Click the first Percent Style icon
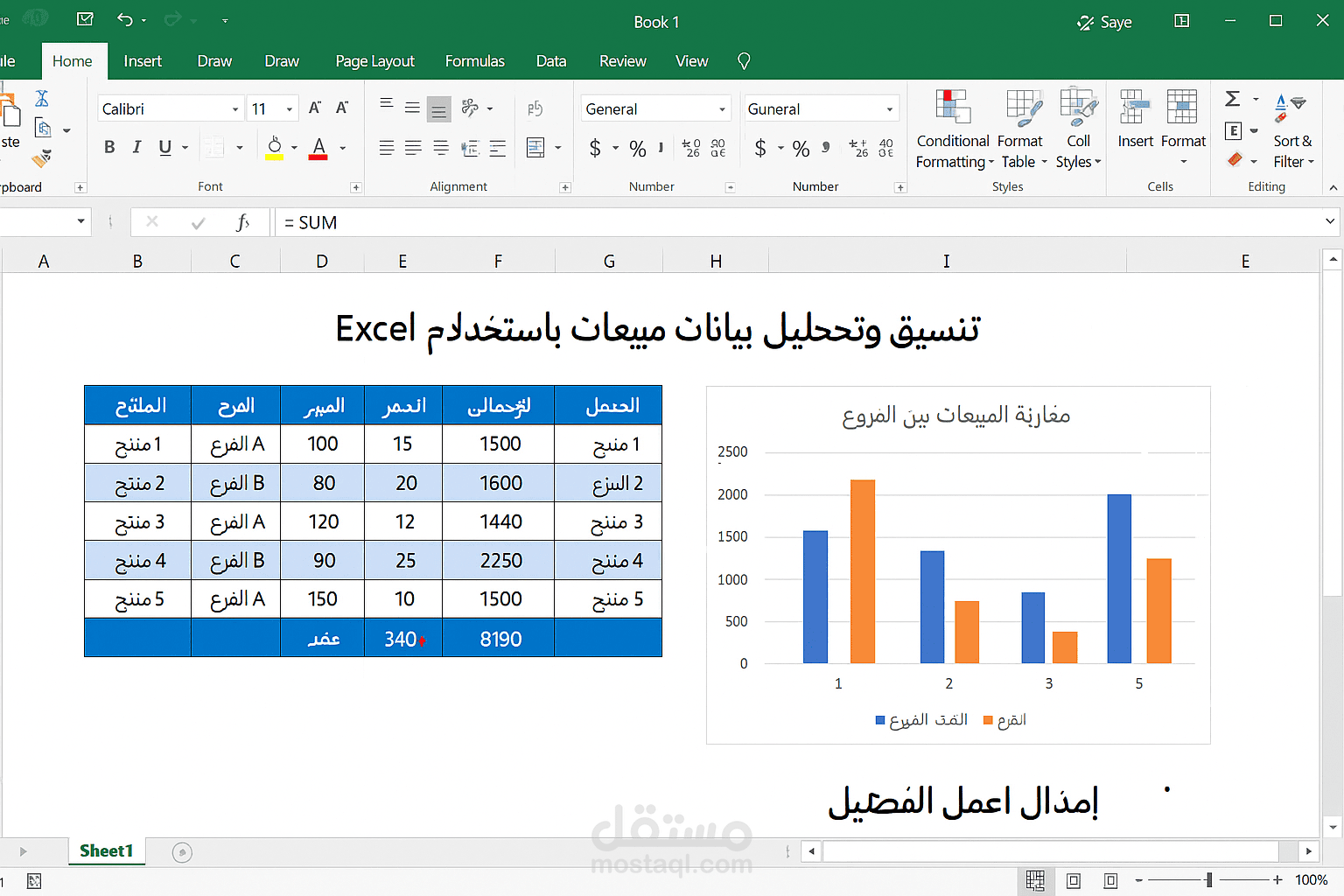This screenshot has width=1344, height=896. coord(637,149)
